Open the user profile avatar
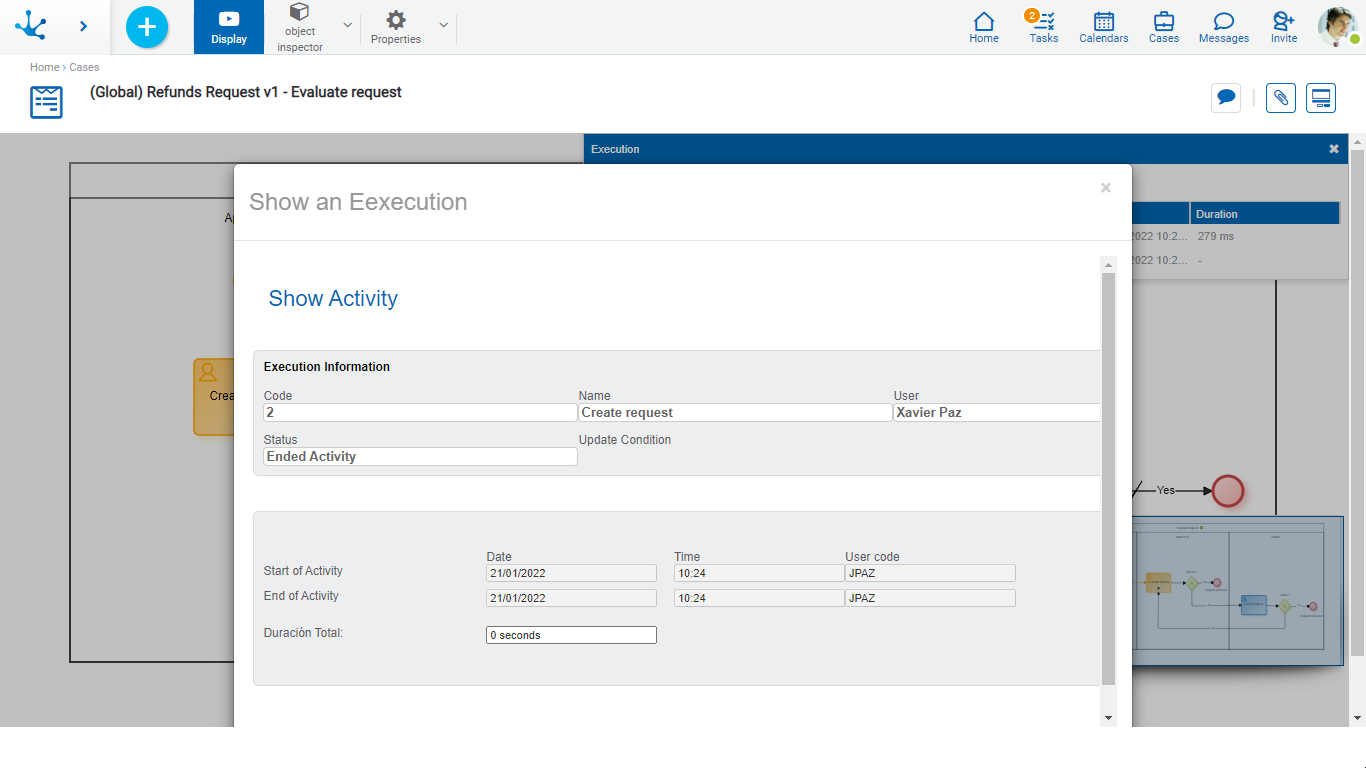This screenshot has height=768, width=1366. click(1336, 27)
